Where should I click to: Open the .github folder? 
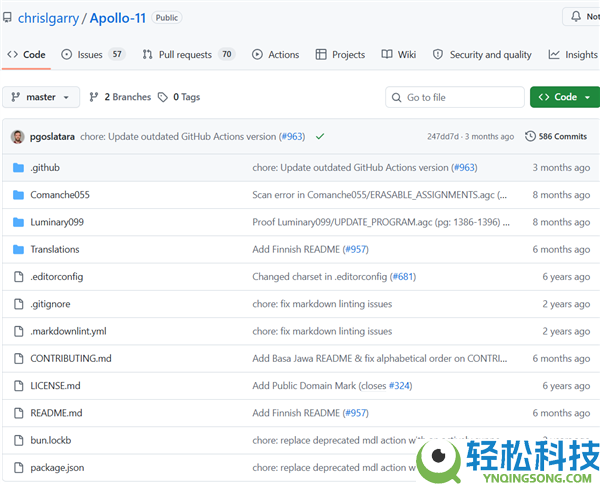point(45,168)
